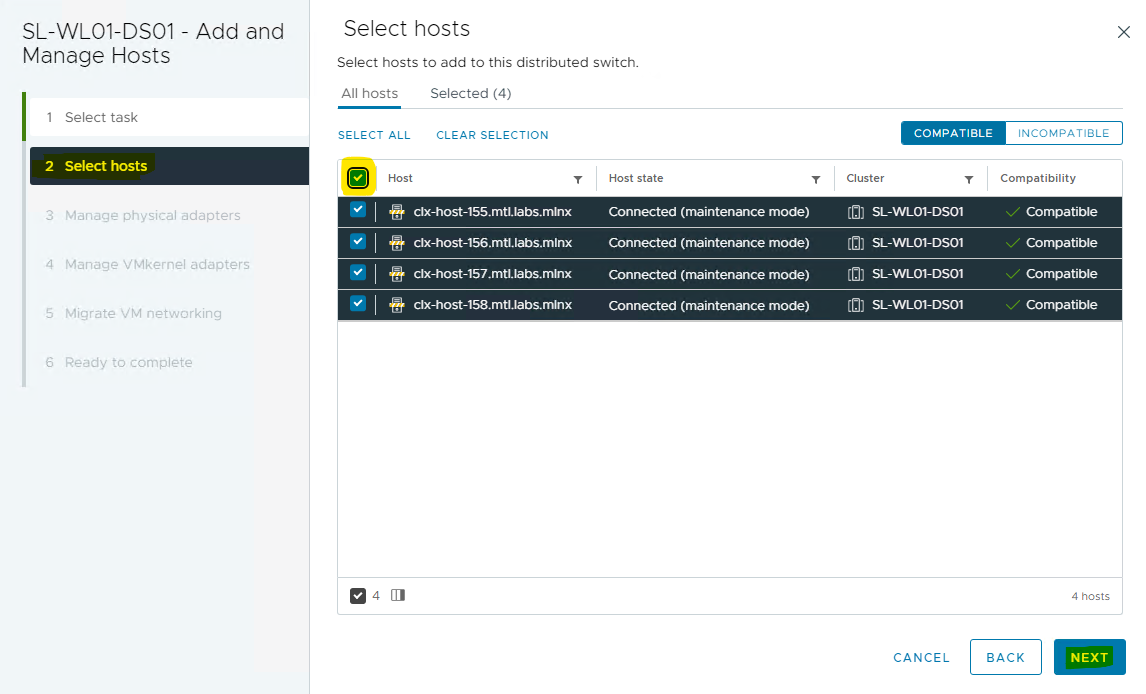Select step 2 Select hosts
The height and width of the screenshot is (694, 1146).
(170, 166)
